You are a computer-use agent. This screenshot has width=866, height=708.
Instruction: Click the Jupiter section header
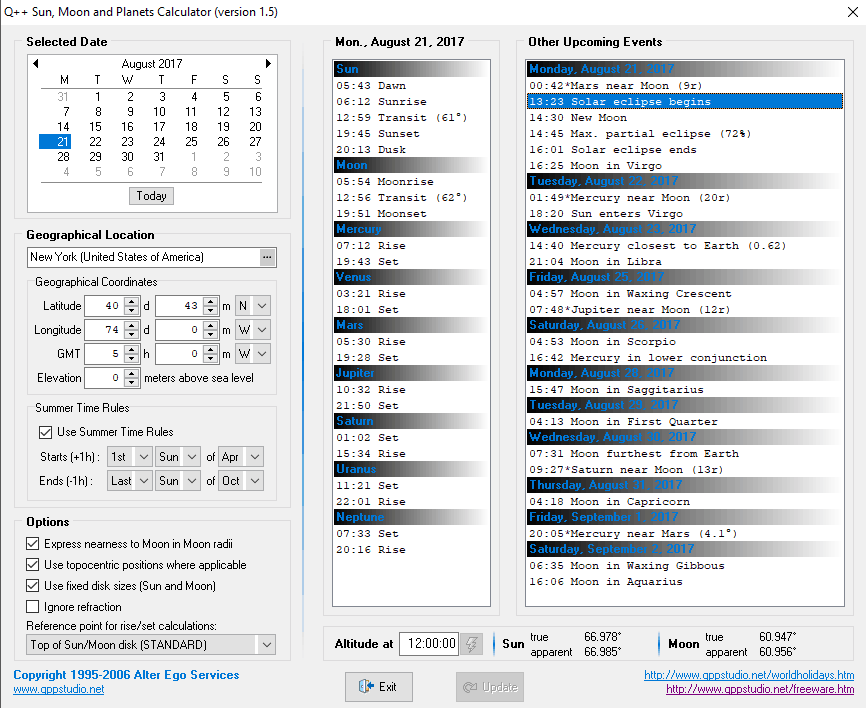click(411, 373)
